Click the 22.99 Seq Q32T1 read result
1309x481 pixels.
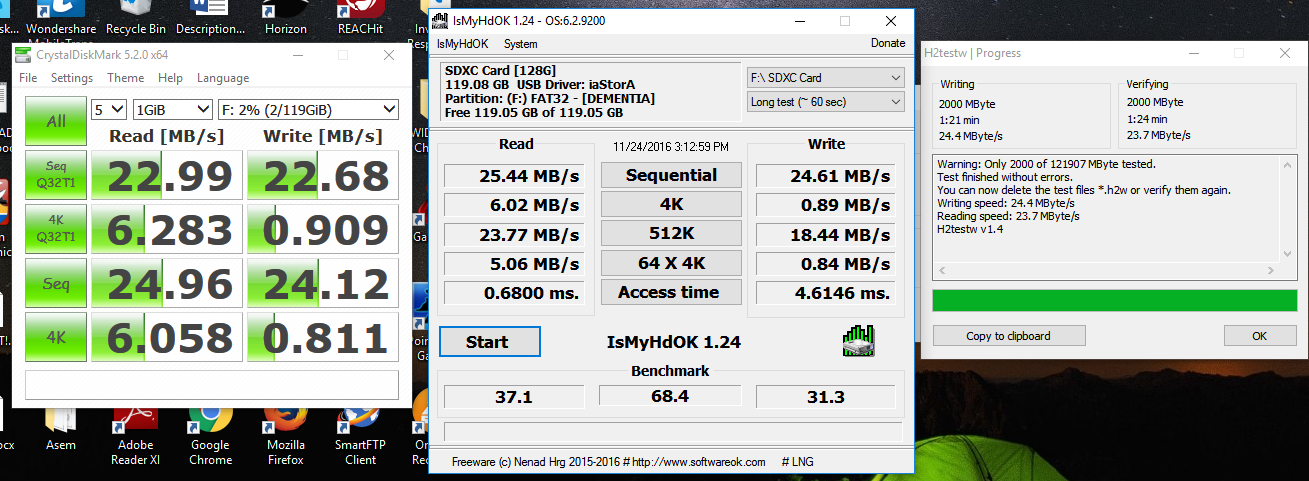click(167, 175)
